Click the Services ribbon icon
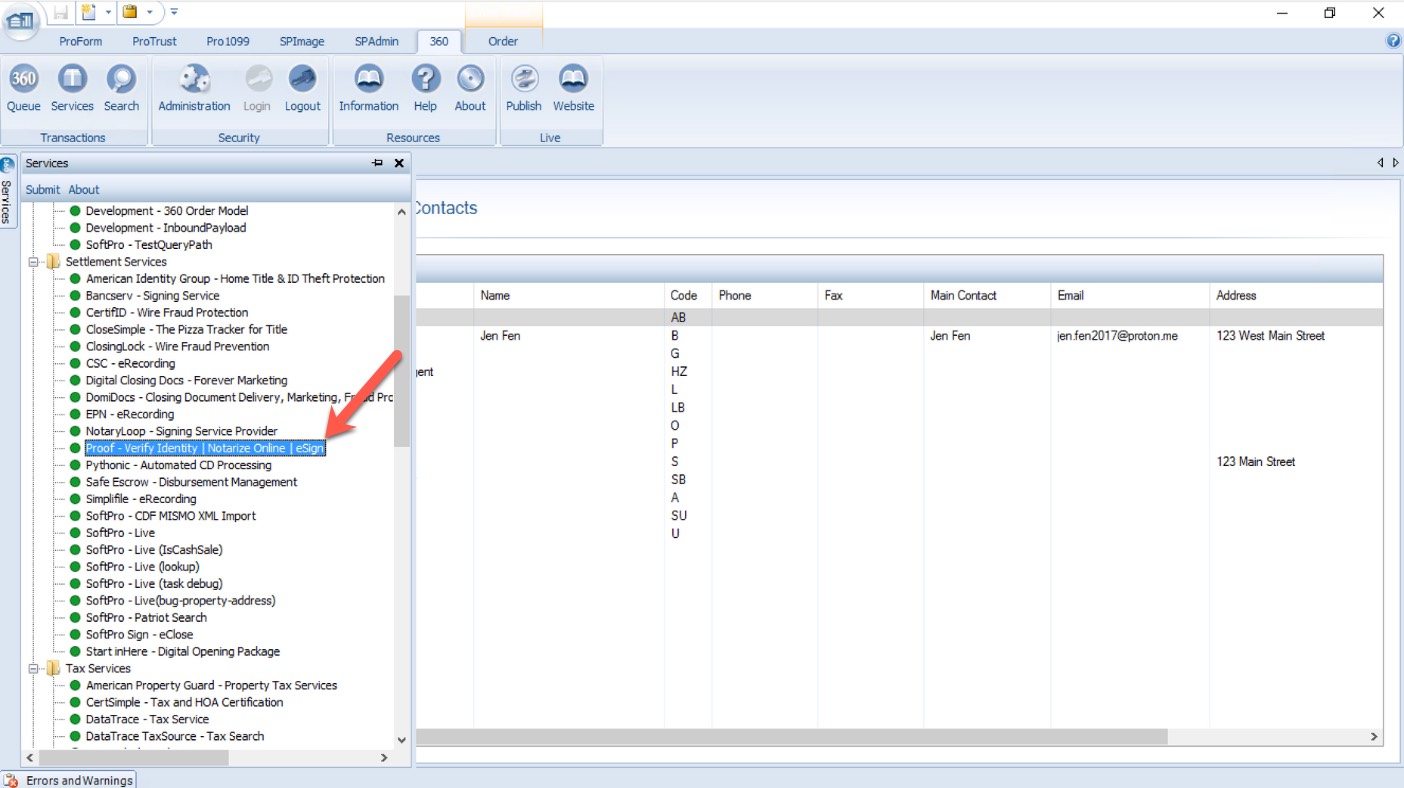Screen dimensions: 1404x788 coord(72,89)
